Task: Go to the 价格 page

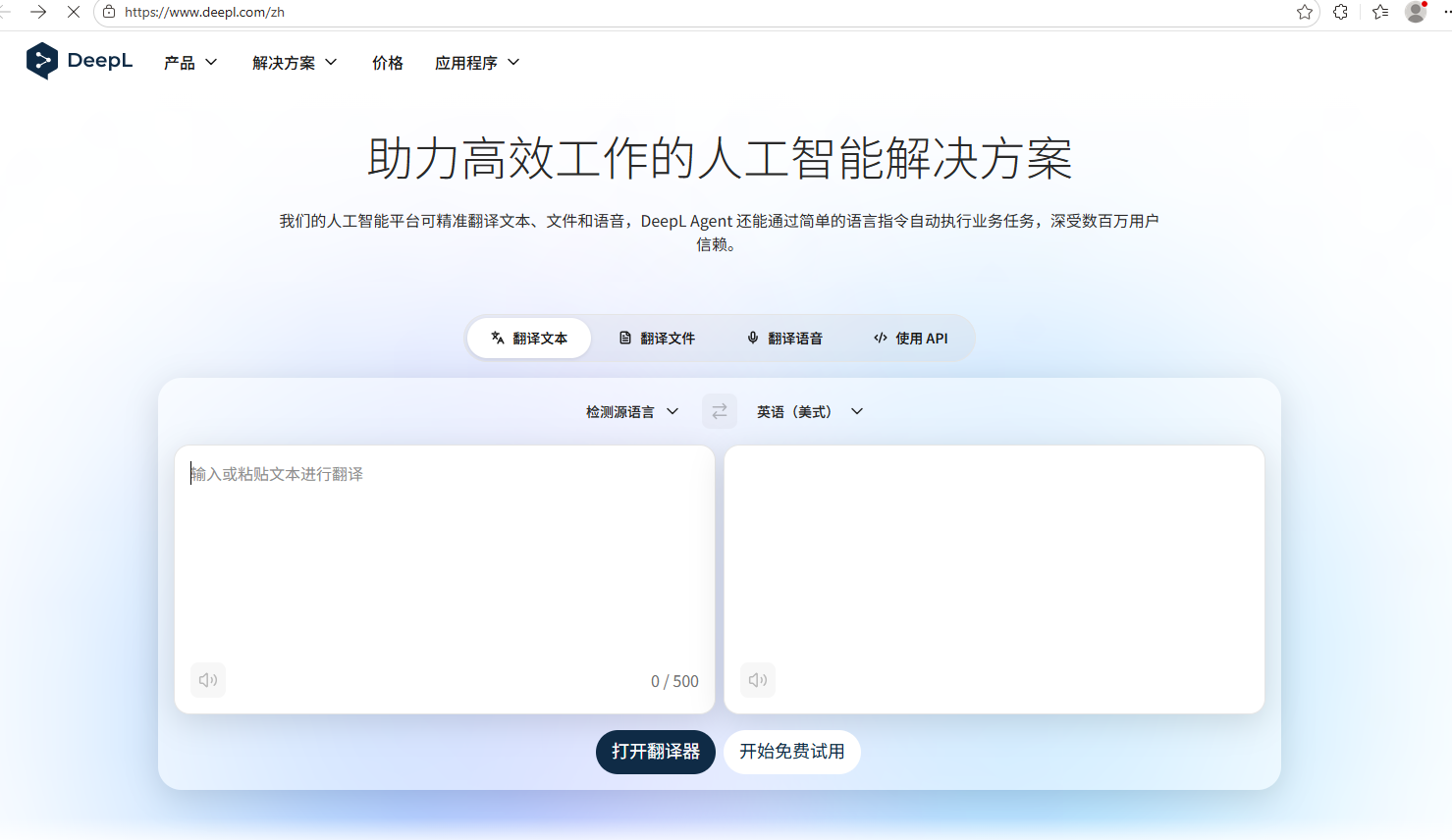Action: click(x=388, y=63)
